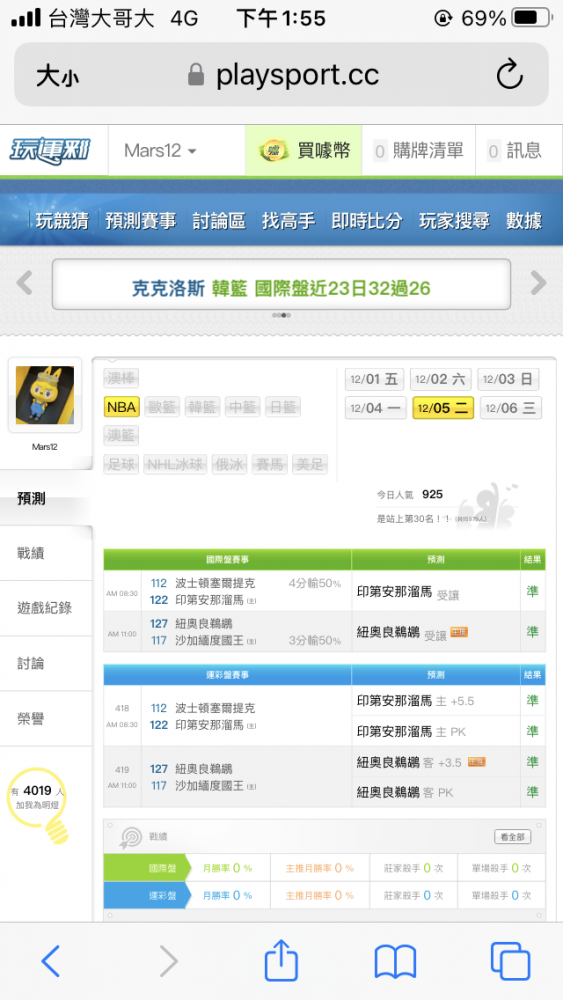This screenshot has height=1000, width=563.
Task: Open Safari's share sheet icon
Action: (281, 959)
